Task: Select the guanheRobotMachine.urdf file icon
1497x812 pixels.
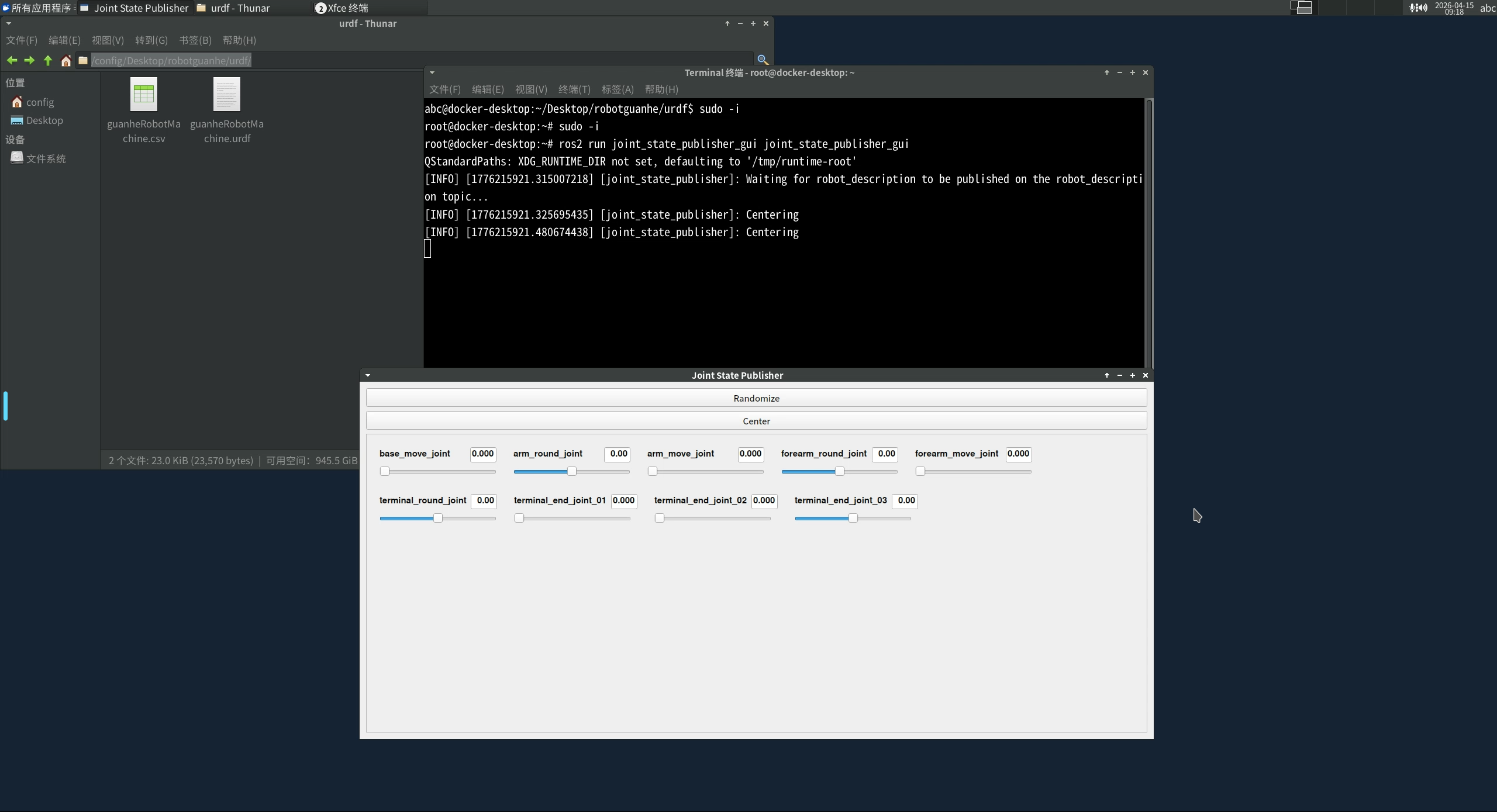Action: (227, 94)
